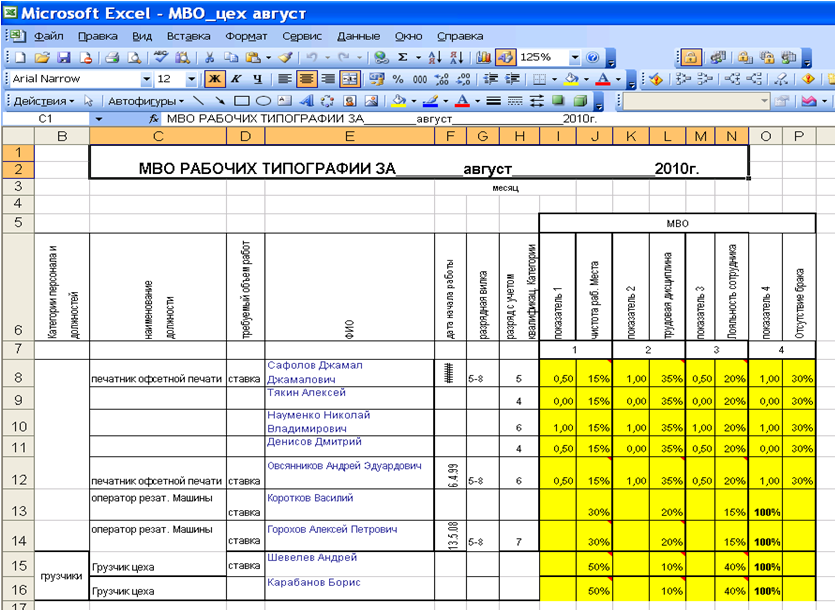Open the Справка menu
The height and width of the screenshot is (610, 835).
point(460,36)
